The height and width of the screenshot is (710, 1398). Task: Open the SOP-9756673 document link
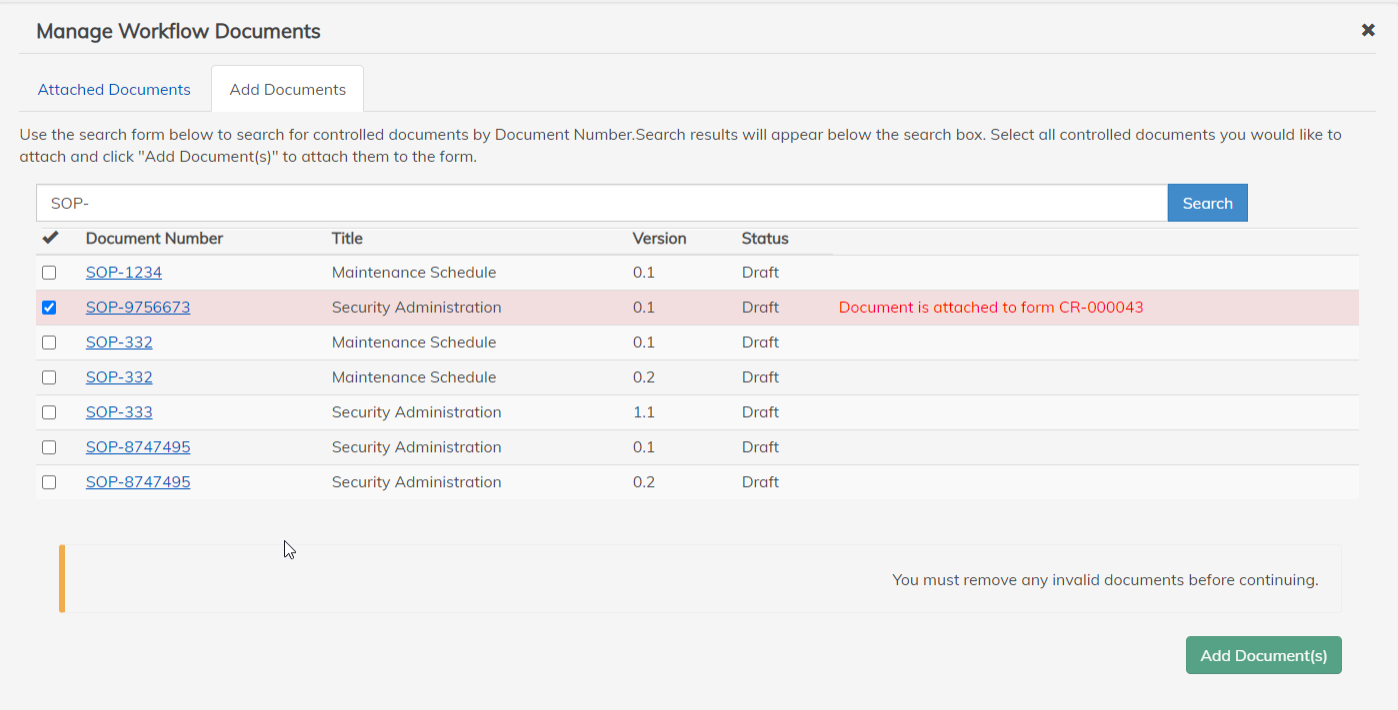tap(138, 308)
